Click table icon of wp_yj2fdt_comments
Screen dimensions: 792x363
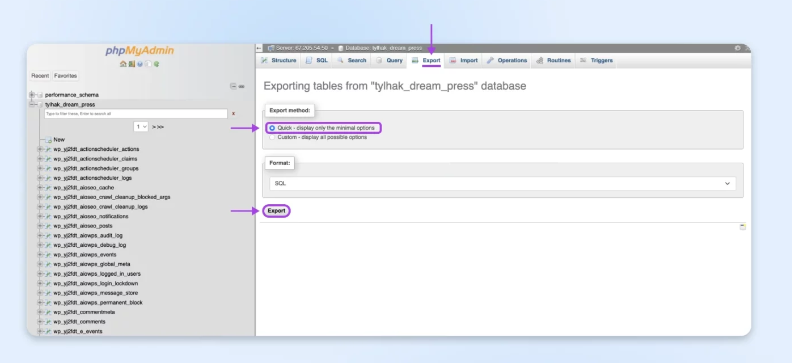click(x=48, y=322)
